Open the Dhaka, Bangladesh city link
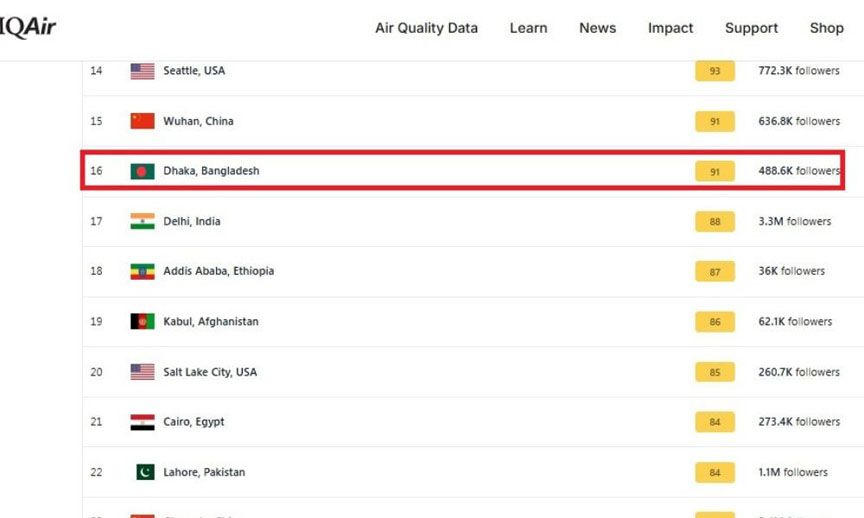Screen dimensions: 864x518 tap(211, 171)
